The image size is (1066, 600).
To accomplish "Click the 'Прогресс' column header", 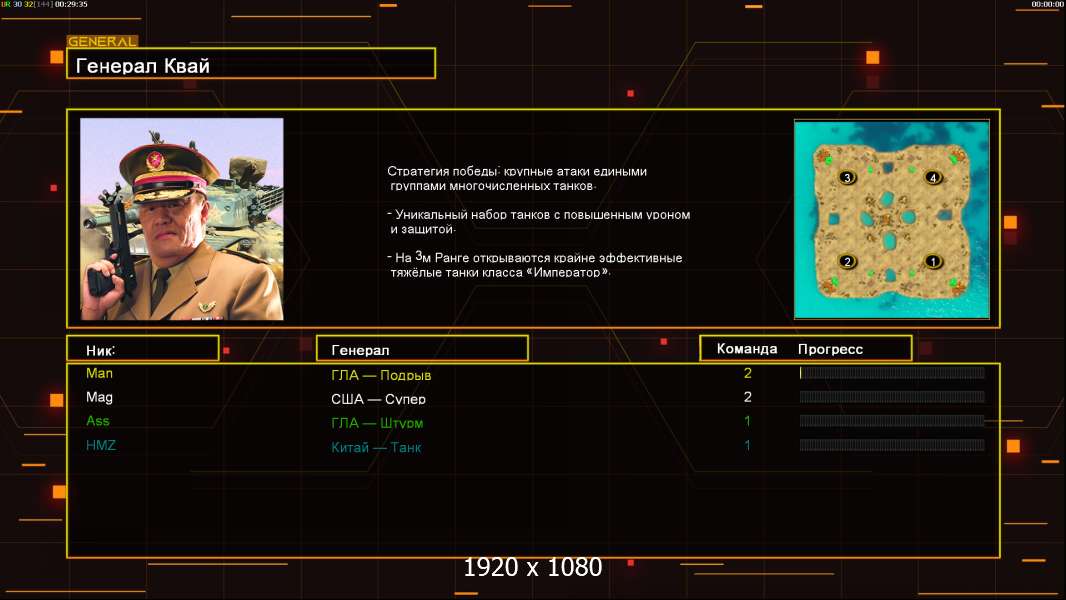I will [x=830, y=349].
